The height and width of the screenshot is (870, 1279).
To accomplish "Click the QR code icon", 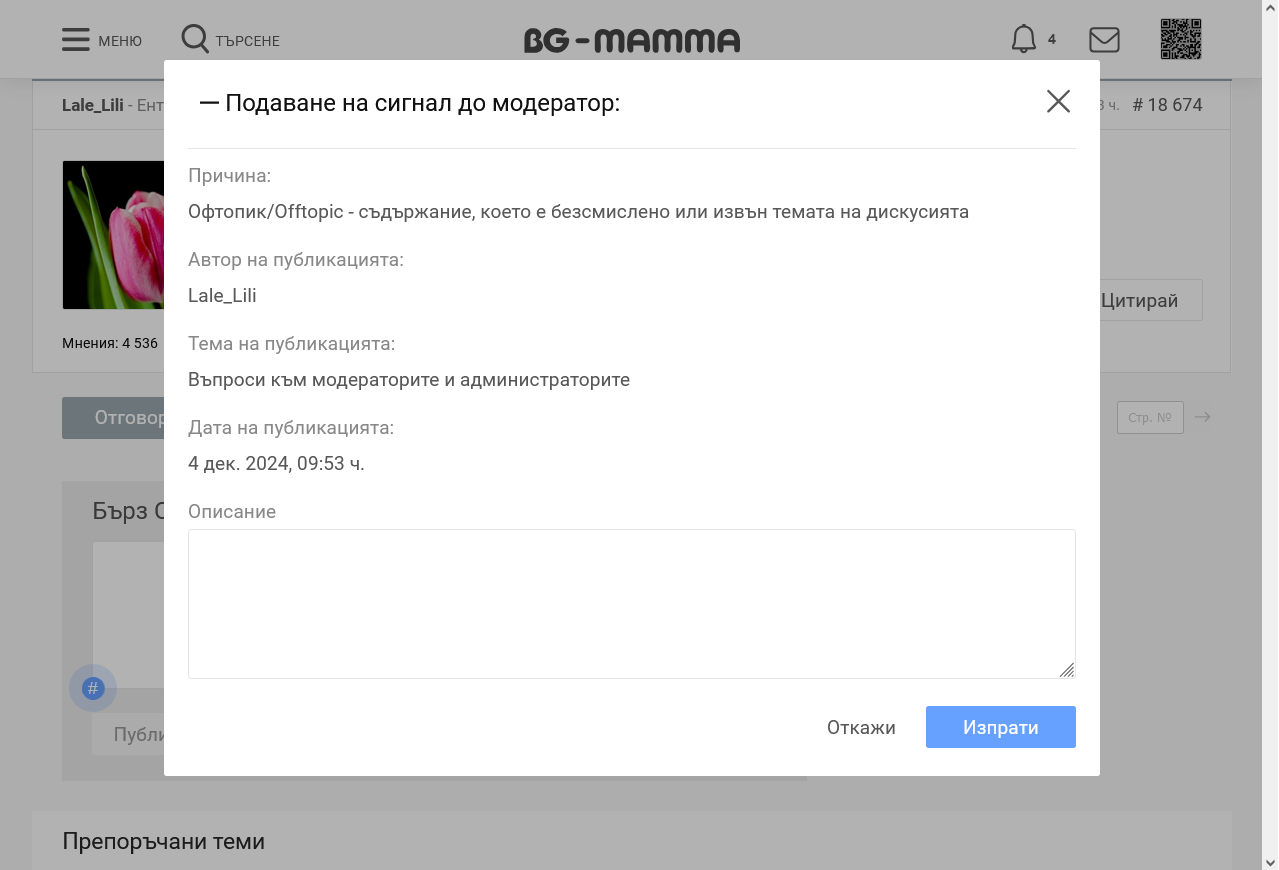I will tap(1180, 40).
